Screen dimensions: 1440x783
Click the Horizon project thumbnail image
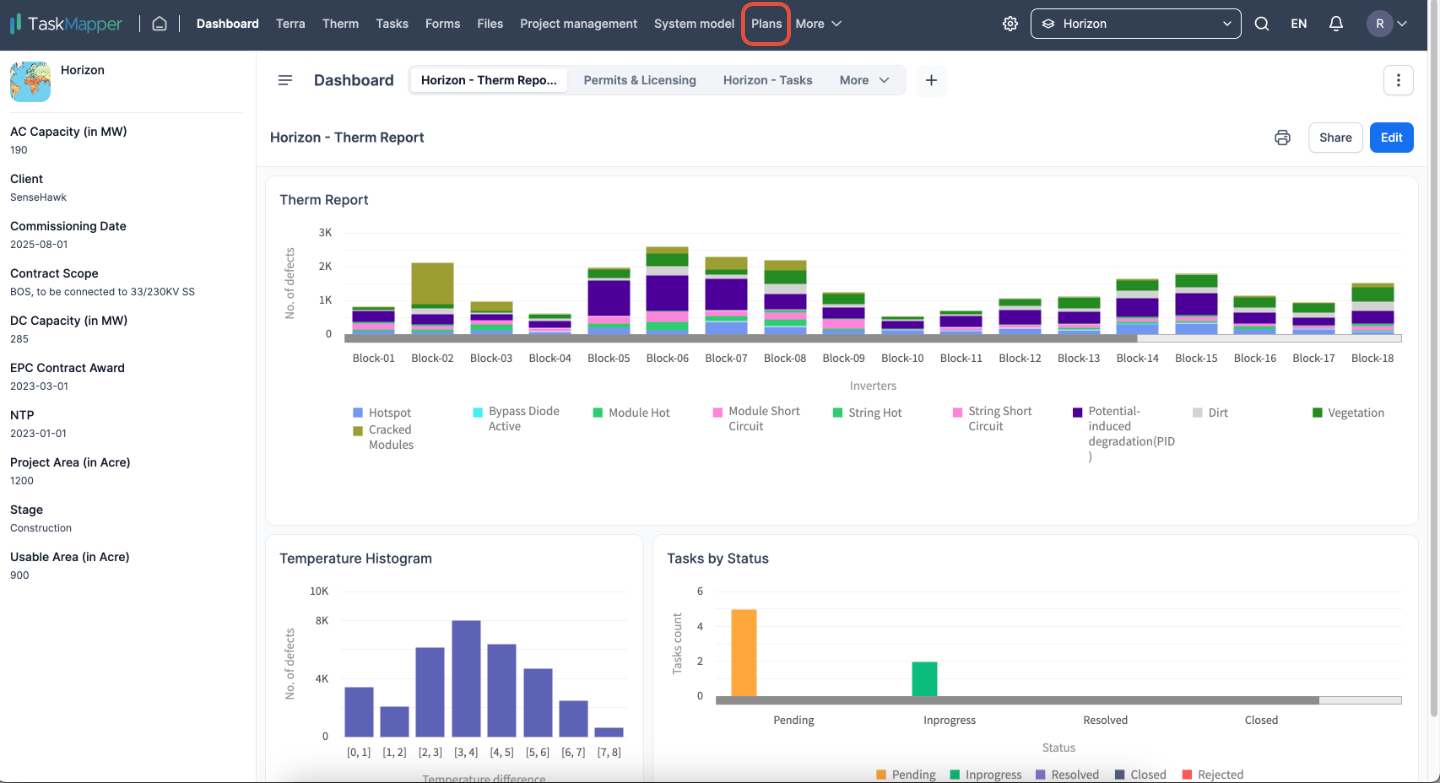pos(30,81)
